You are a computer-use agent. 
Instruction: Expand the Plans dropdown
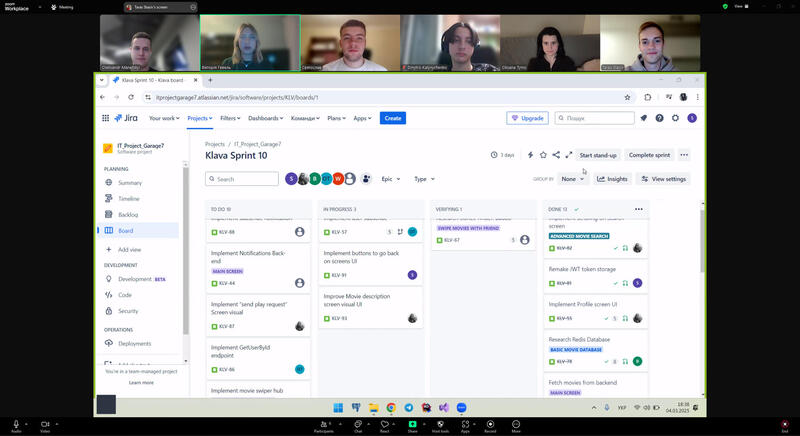[x=336, y=118]
